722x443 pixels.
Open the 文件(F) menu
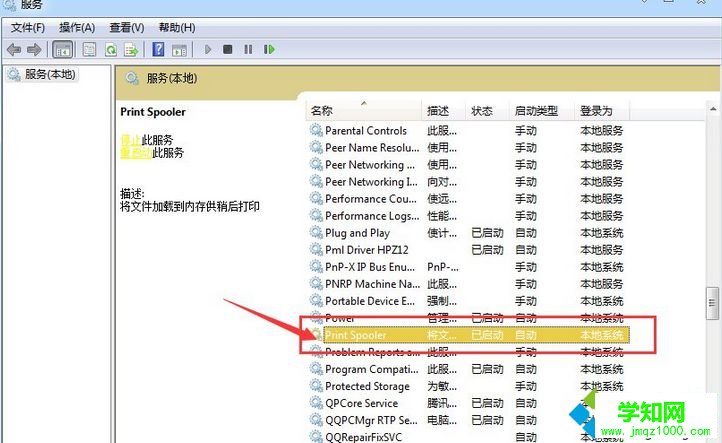coord(28,28)
